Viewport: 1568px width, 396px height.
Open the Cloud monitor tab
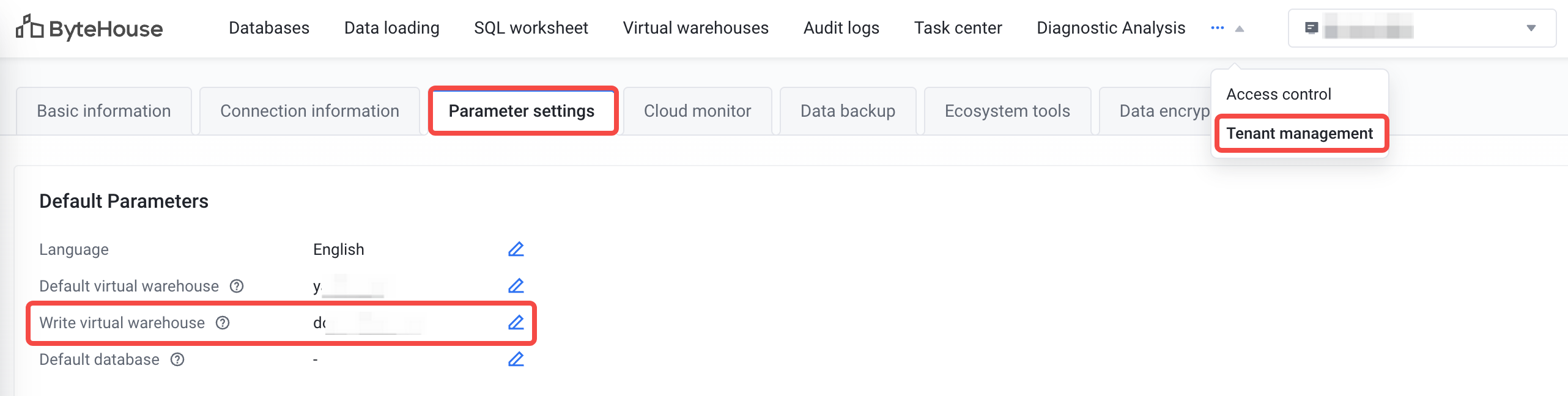[697, 111]
